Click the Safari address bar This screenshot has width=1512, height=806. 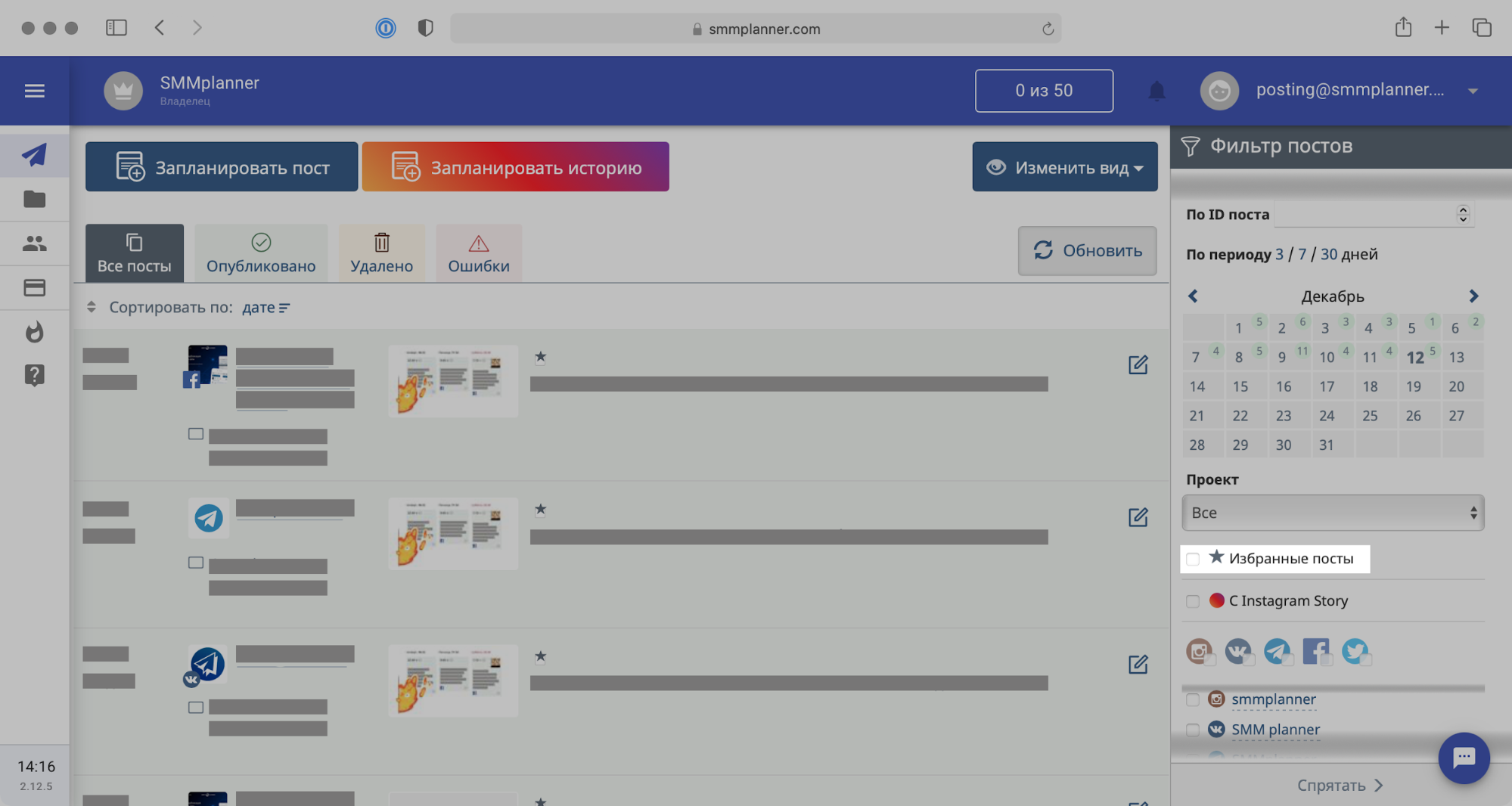(x=756, y=29)
